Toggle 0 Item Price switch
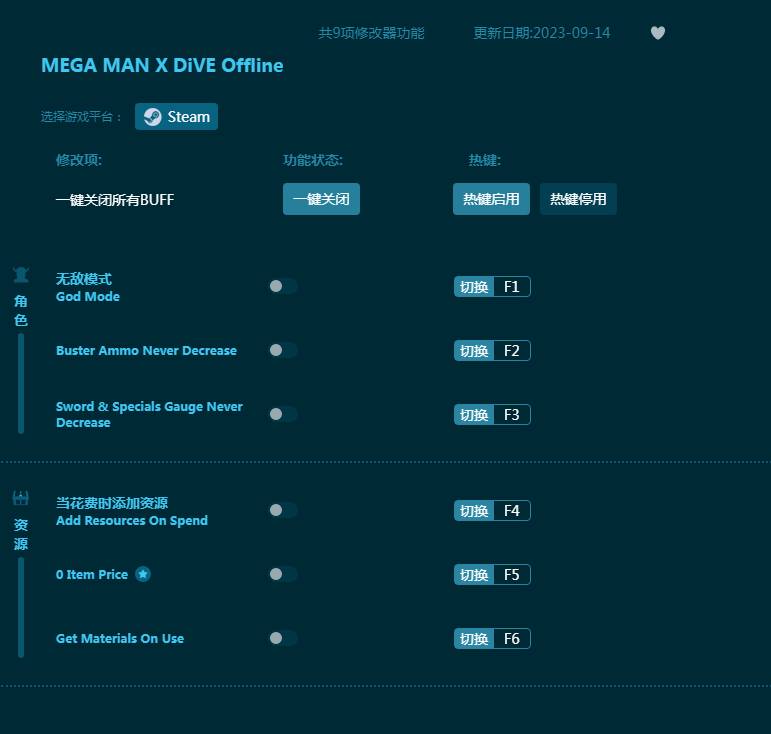Viewport: 771px width, 734px height. (283, 574)
